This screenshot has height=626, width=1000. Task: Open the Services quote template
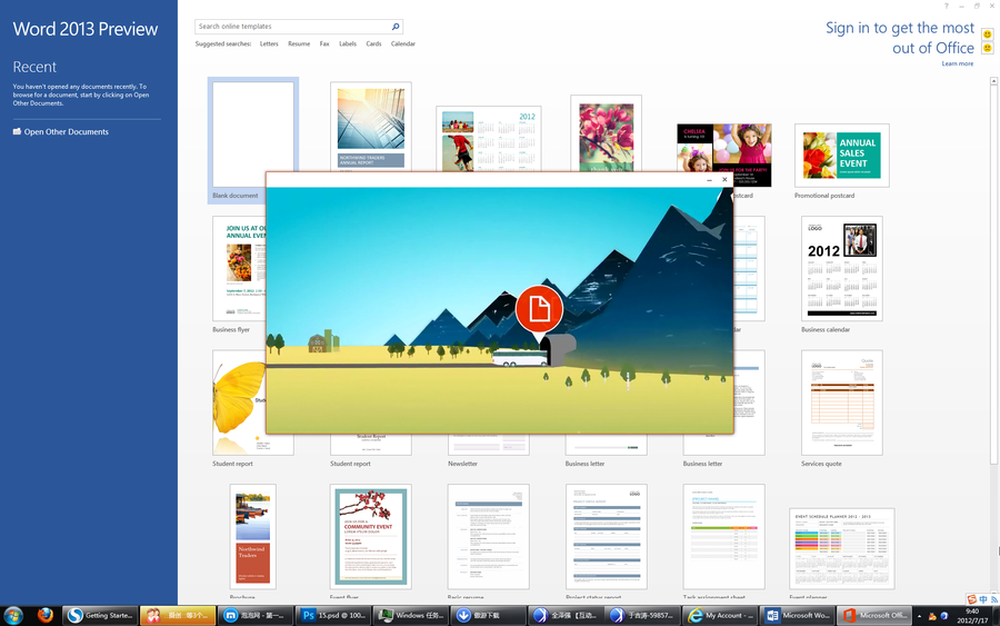[x=842, y=402]
